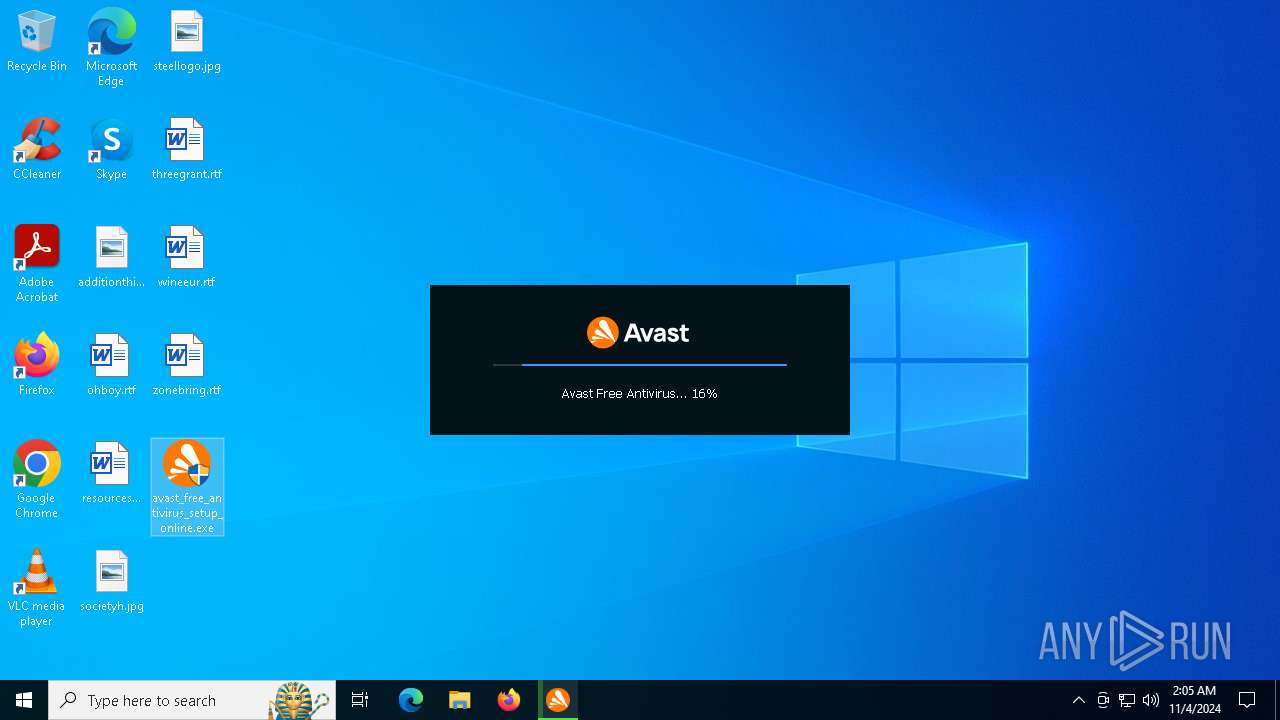
Task: Launch Microsoft Edge from the taskbar
Action: [411, 700]
